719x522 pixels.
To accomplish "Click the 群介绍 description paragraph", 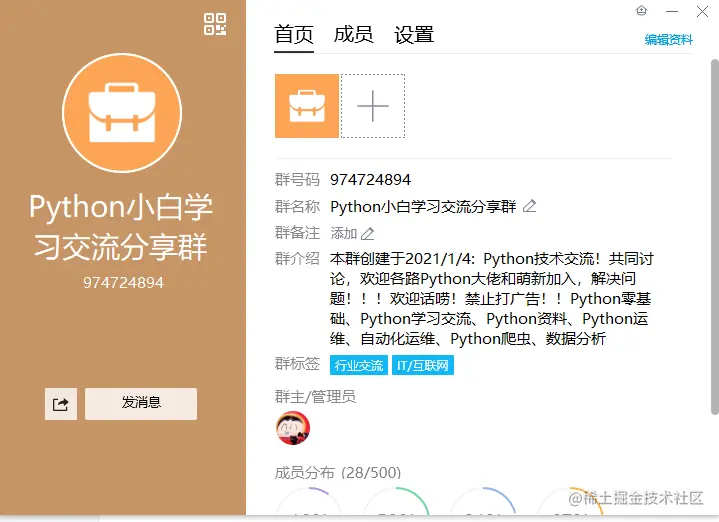I will click(492, 299).
